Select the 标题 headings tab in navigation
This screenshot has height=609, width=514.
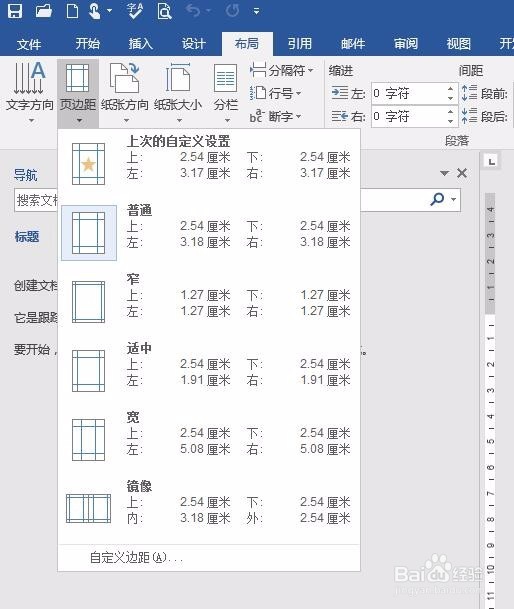(x=27, y=236)
